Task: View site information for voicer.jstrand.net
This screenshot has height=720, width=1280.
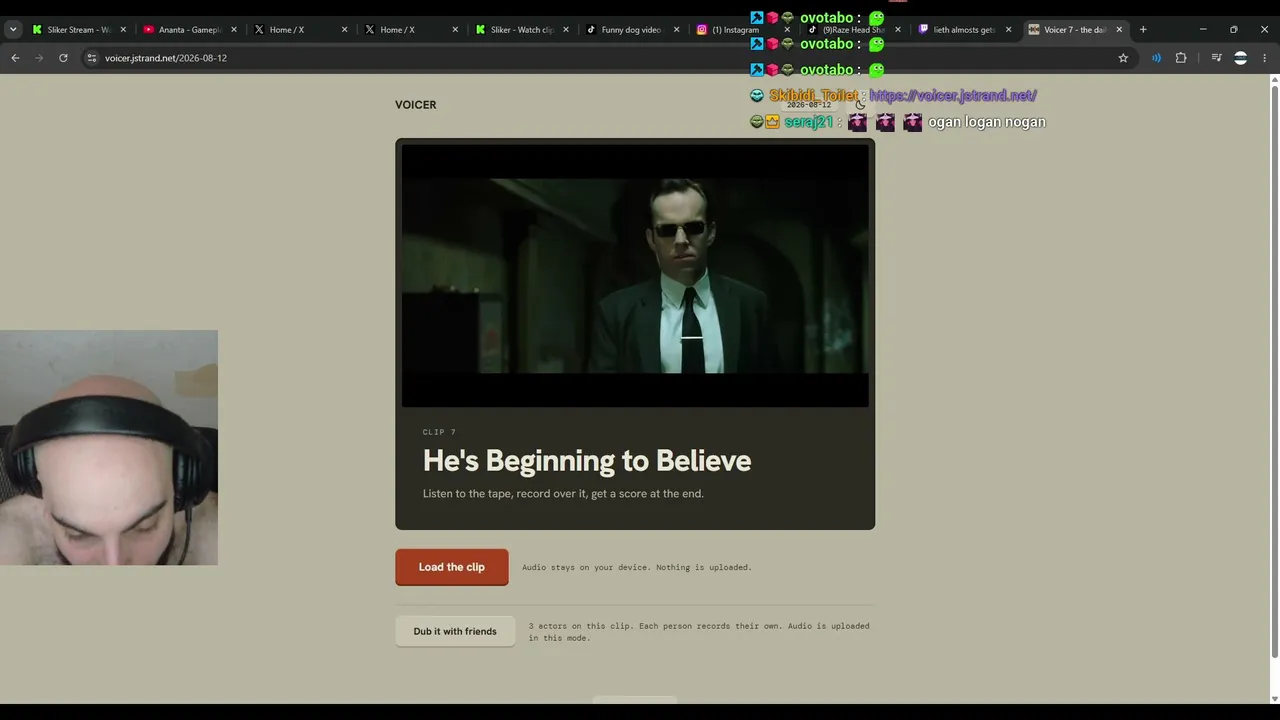Action: coord(92,58)
